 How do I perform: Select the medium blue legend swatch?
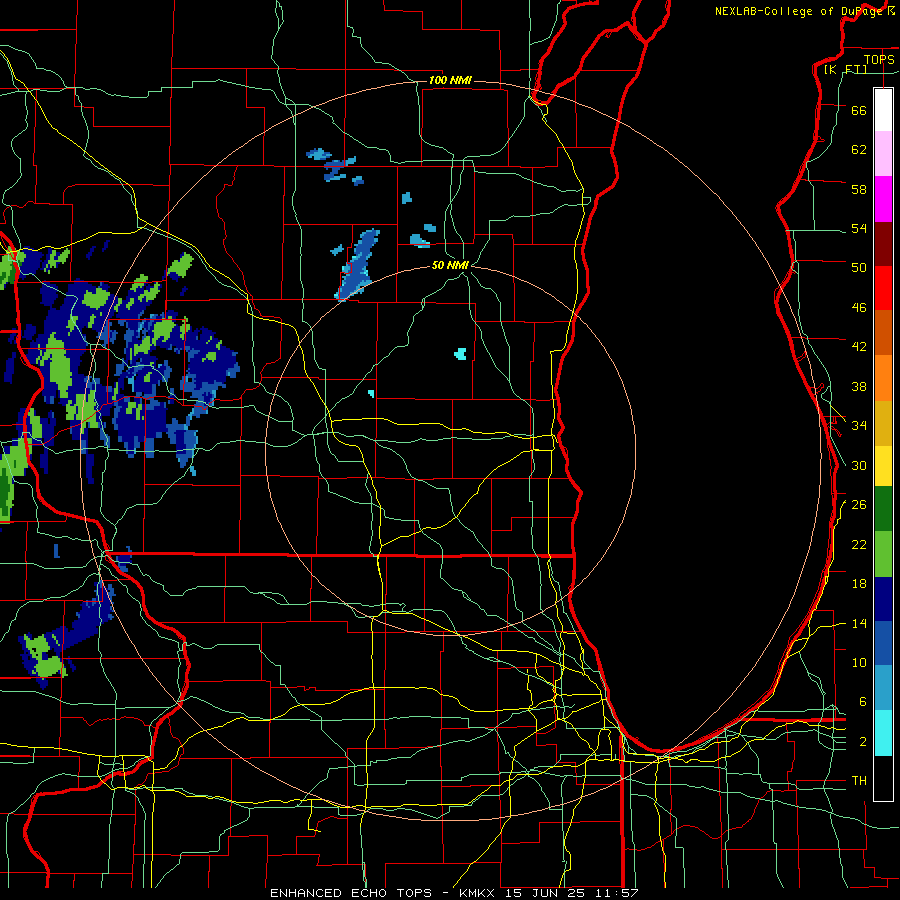pos(883,644)
